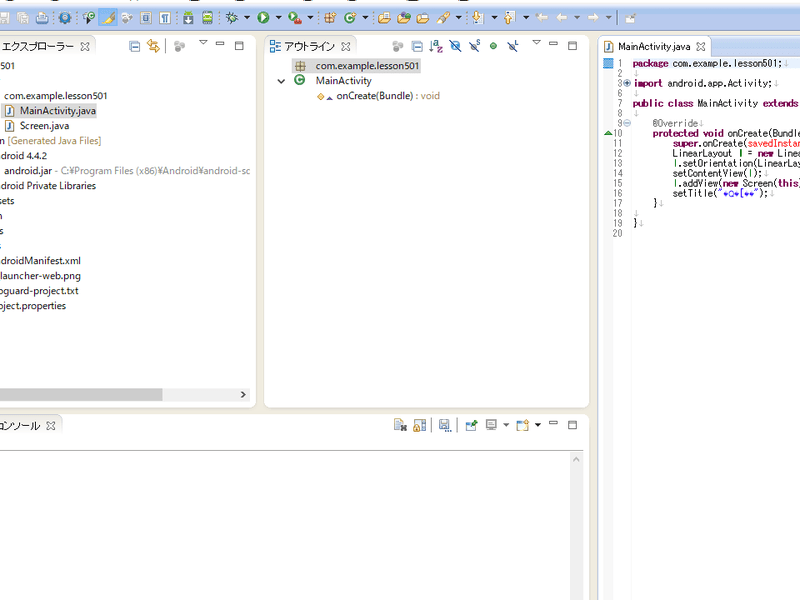Screen dimensions: 800x600
Task: Switch to the アウトライン tab
Action: click(x=309, y=46)
